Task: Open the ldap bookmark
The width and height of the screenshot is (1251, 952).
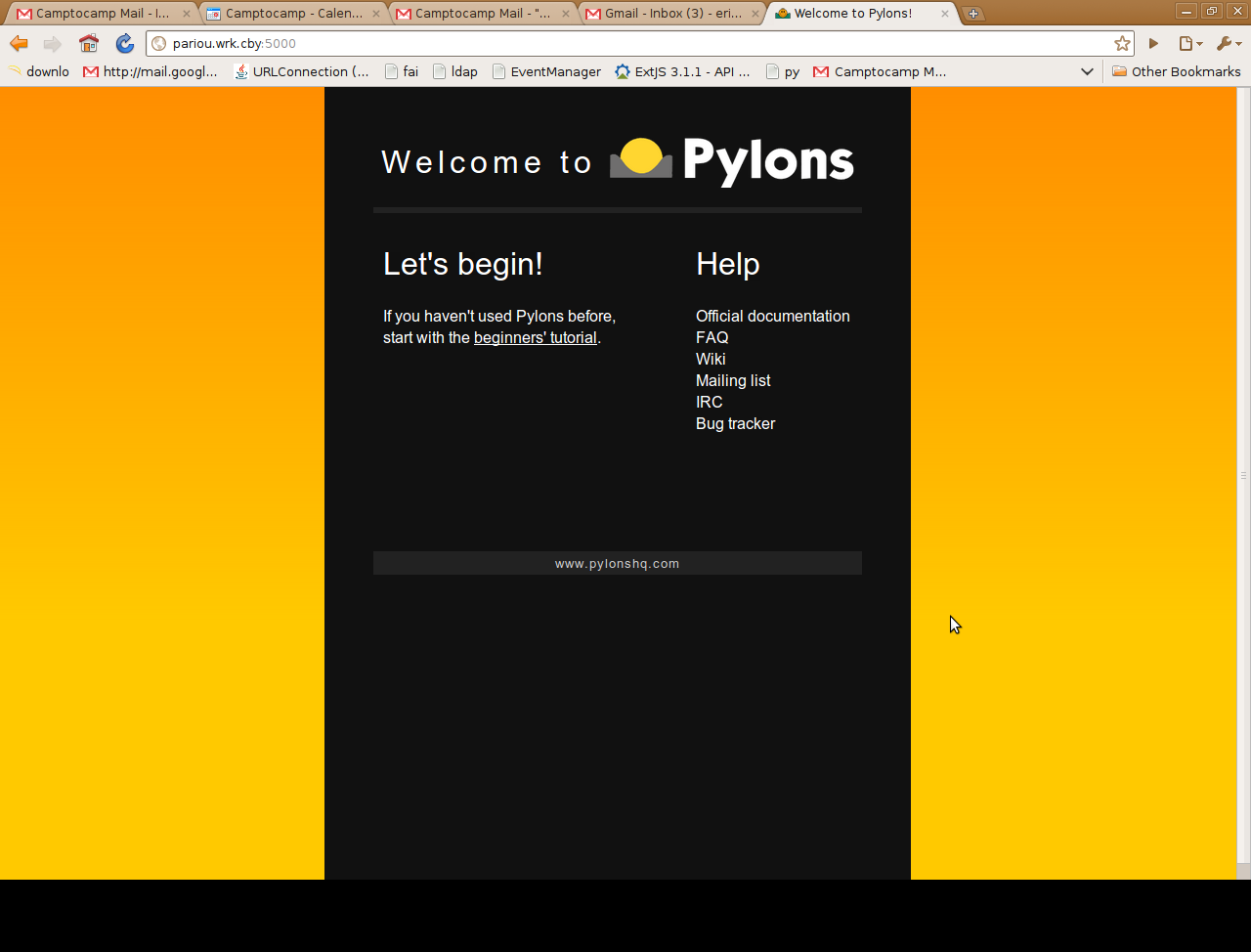Action: coord(455,71)
